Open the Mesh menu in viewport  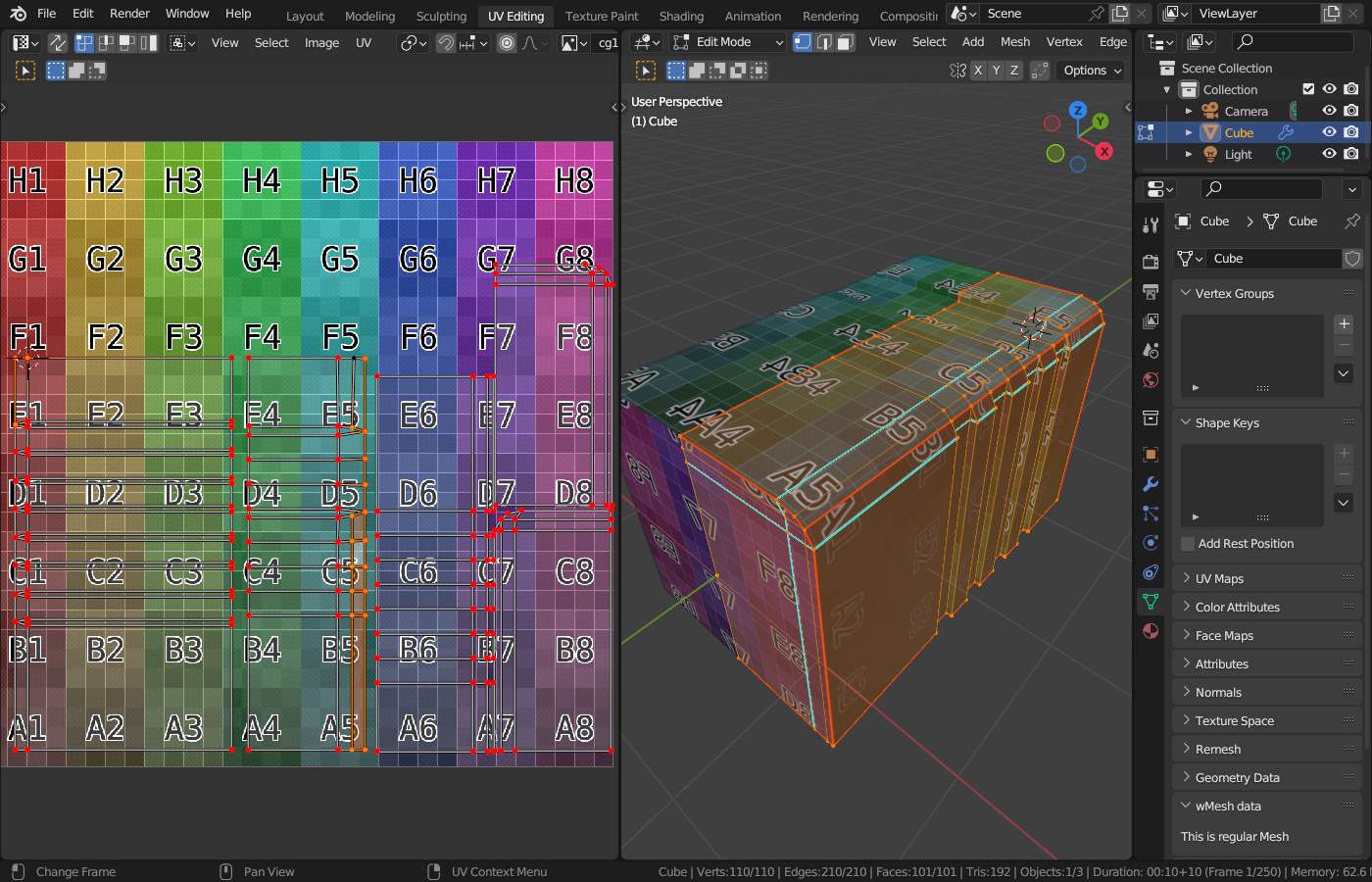[x=1015, y=42]
